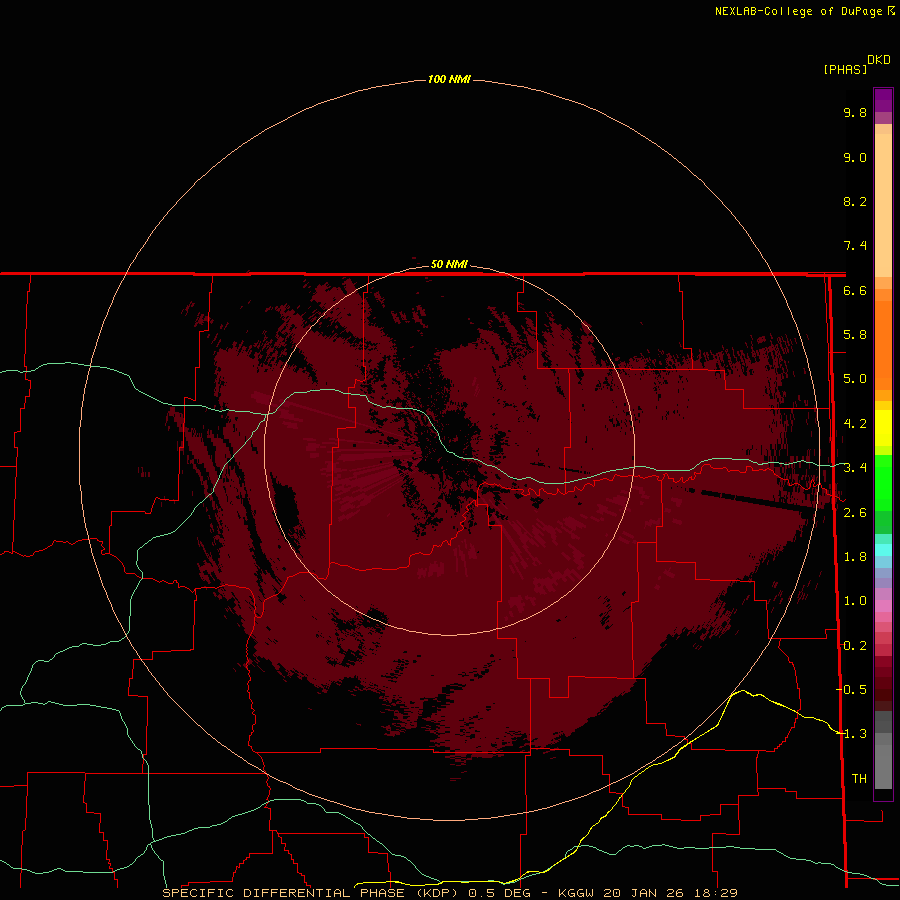Click the 3.4 scale value
900x900 pixels.
tap(855, 468)
